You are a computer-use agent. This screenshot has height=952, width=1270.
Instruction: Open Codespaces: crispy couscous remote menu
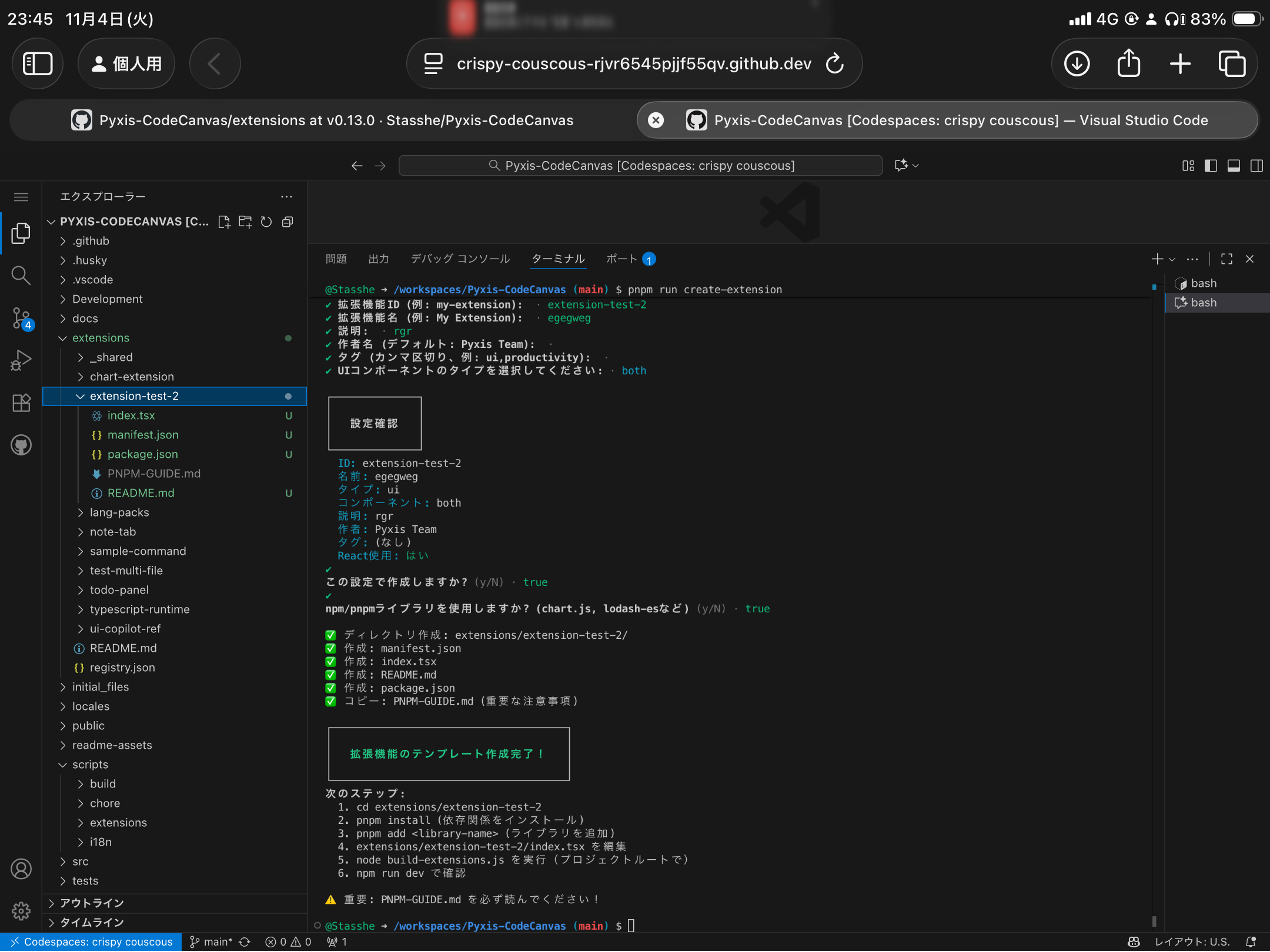pos(91,941)
